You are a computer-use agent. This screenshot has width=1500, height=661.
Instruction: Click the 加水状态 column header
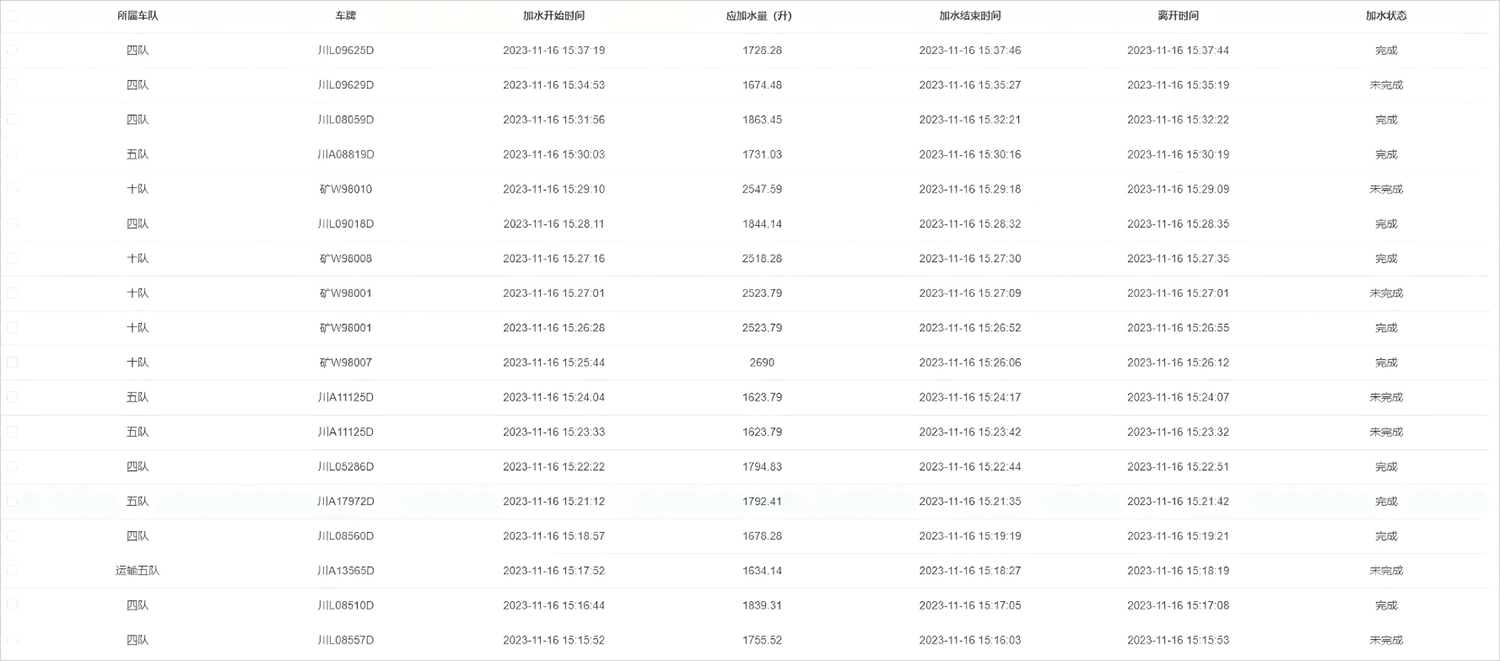(x=1386, y=16)
